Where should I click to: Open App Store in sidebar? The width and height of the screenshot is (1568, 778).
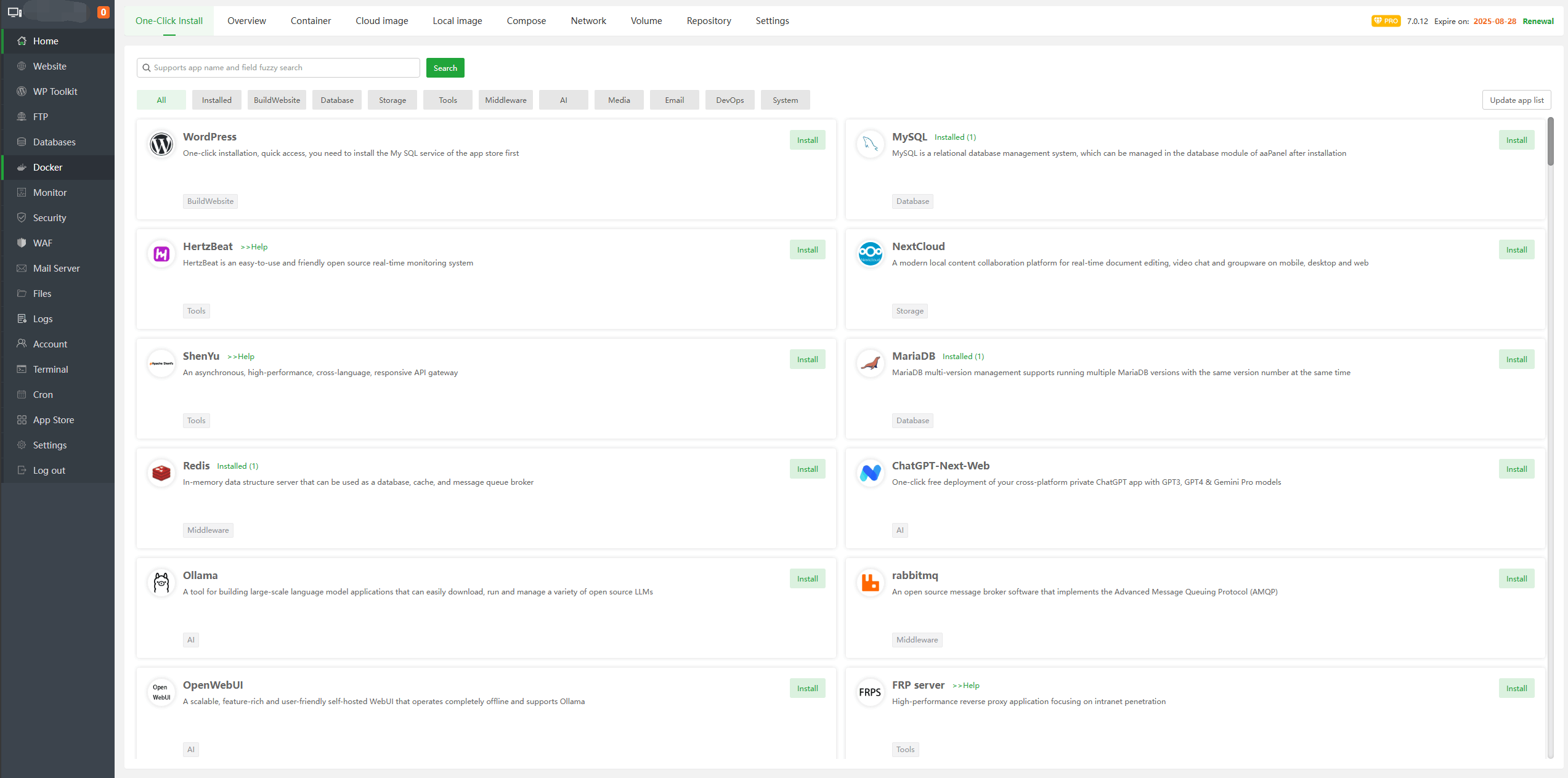pyautogui.click(x=54, y=420)
